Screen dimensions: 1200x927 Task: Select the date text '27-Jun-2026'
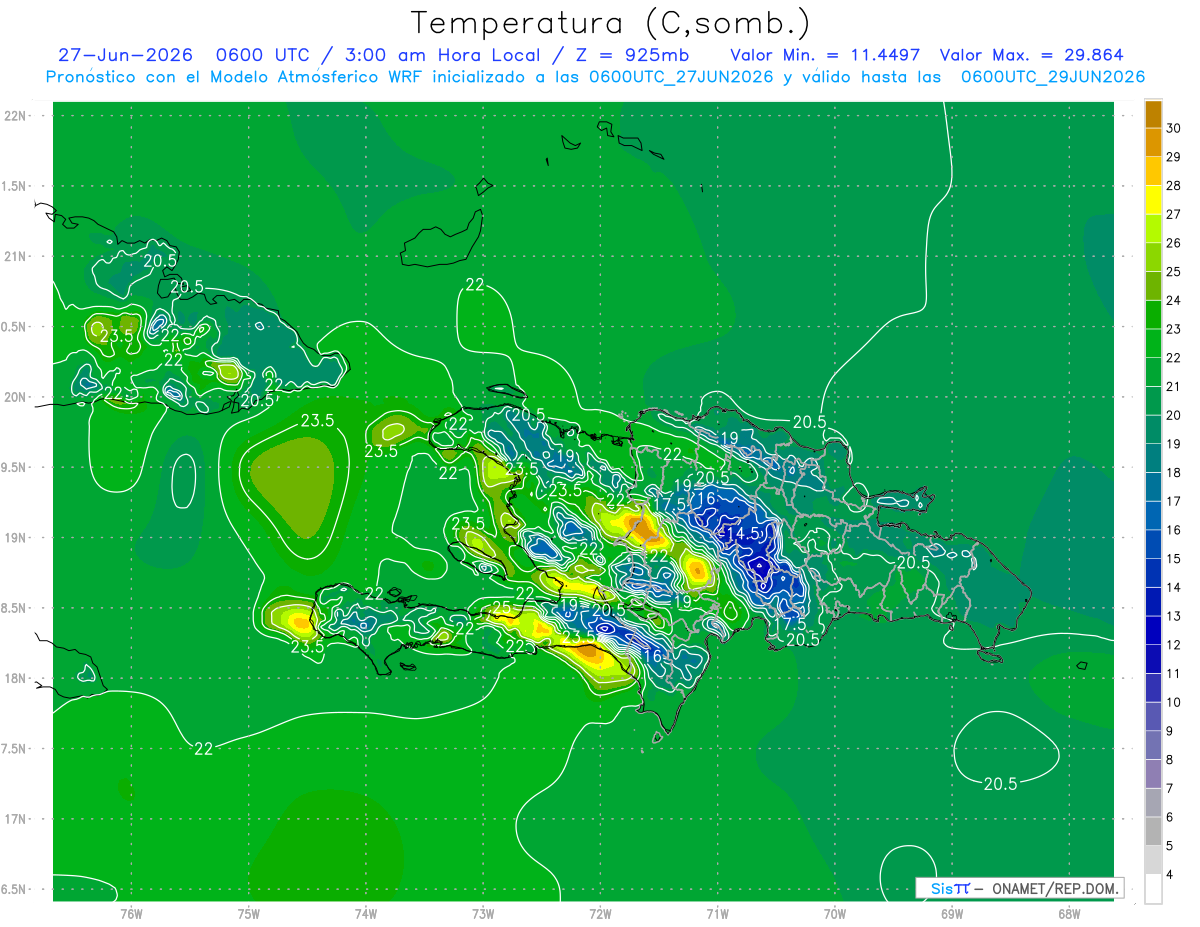[x=125, y=55]
